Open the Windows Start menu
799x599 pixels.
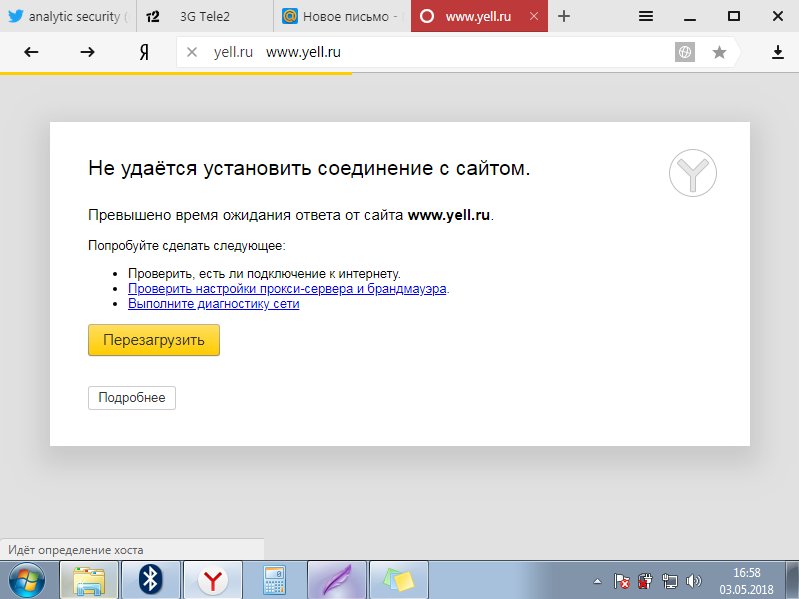point(26,580)
